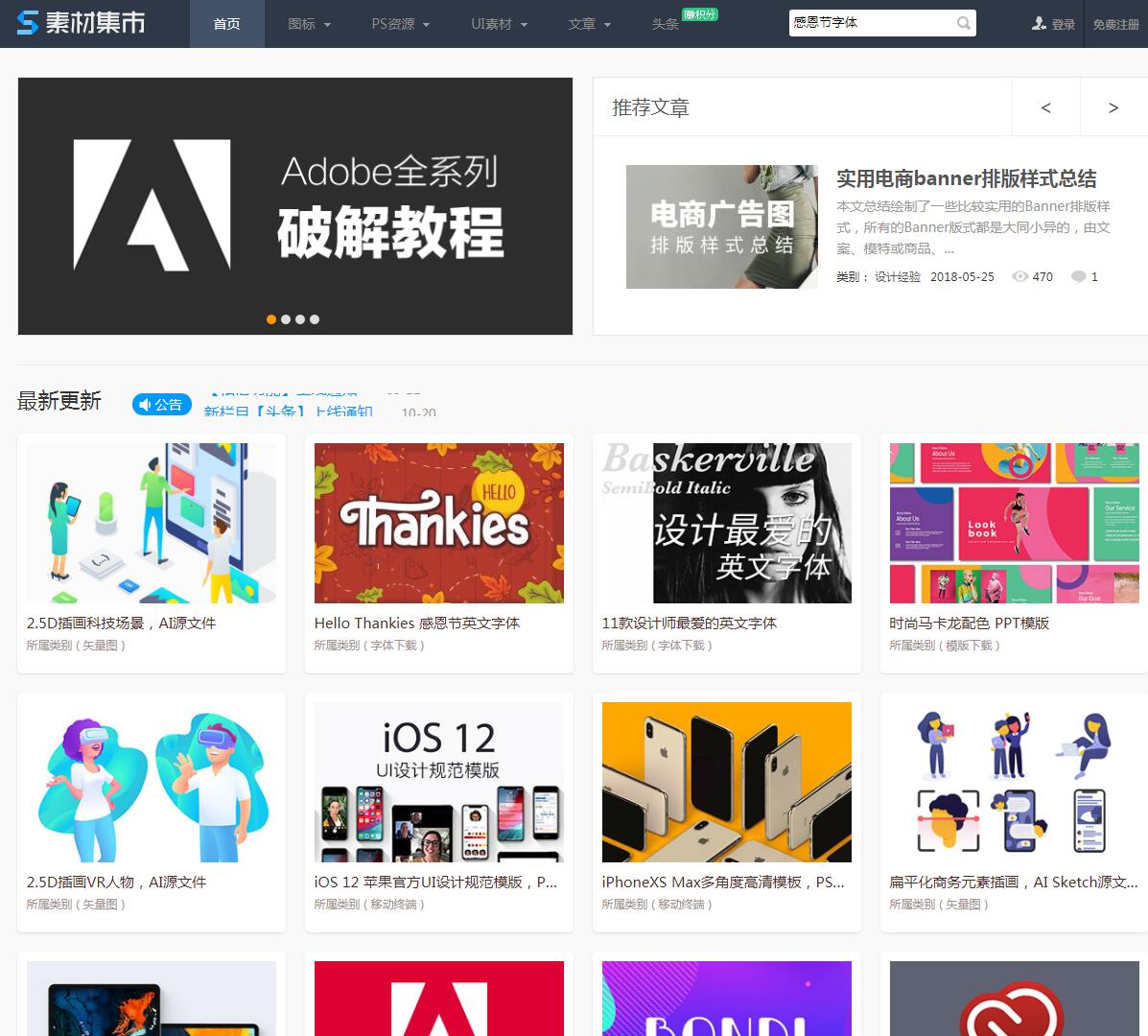The image size is (1148, 1036).
Task: Select the fourth carousel dot
Action: (314, 319)
